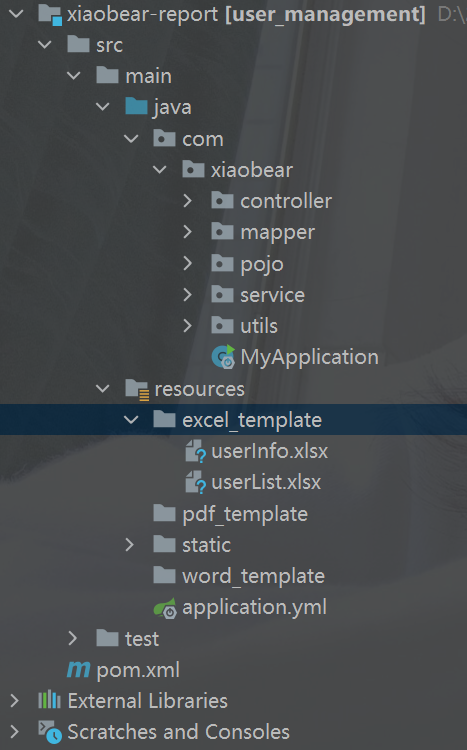This screenshot has height=750, width=467.
Task: Click the blue java source folder icon
Action: (136, 106)
